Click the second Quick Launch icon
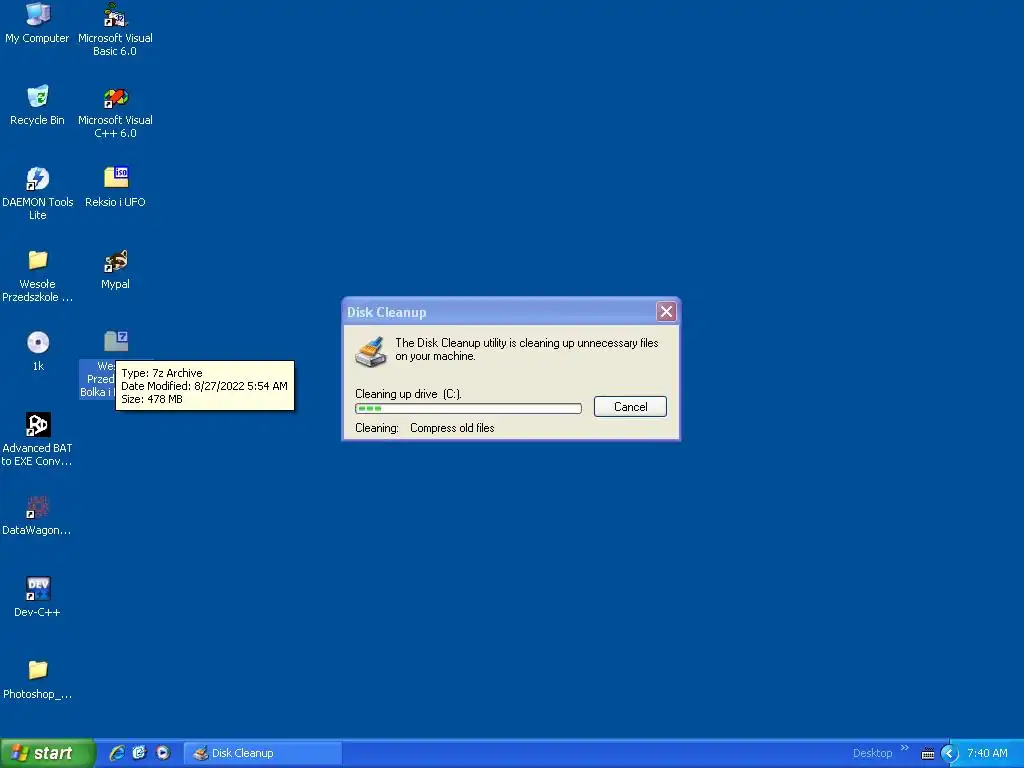This screenshot has height=768, width=1024. point(139,753)
